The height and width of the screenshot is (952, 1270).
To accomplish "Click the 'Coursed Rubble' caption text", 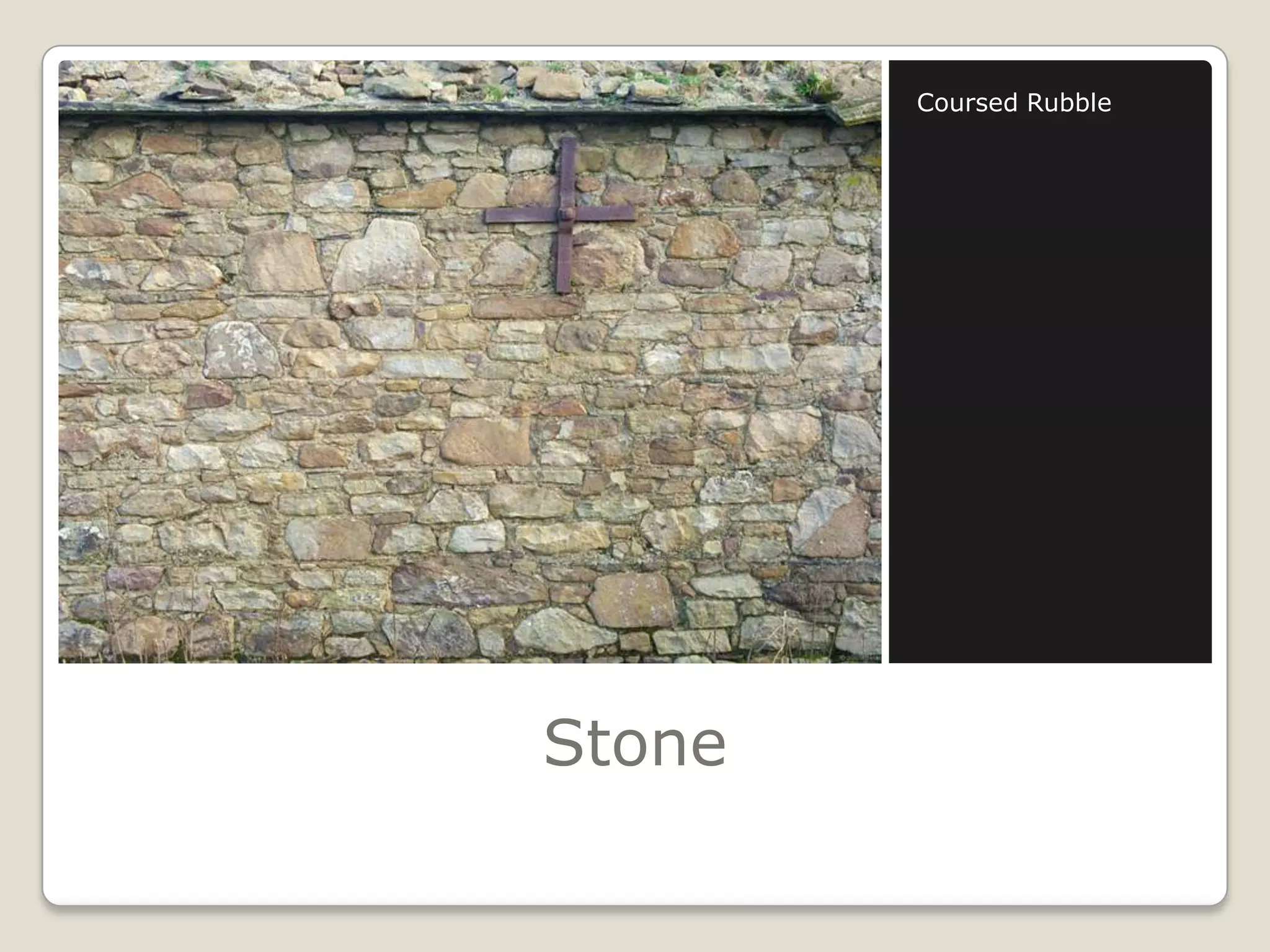I will [1014, 103].
